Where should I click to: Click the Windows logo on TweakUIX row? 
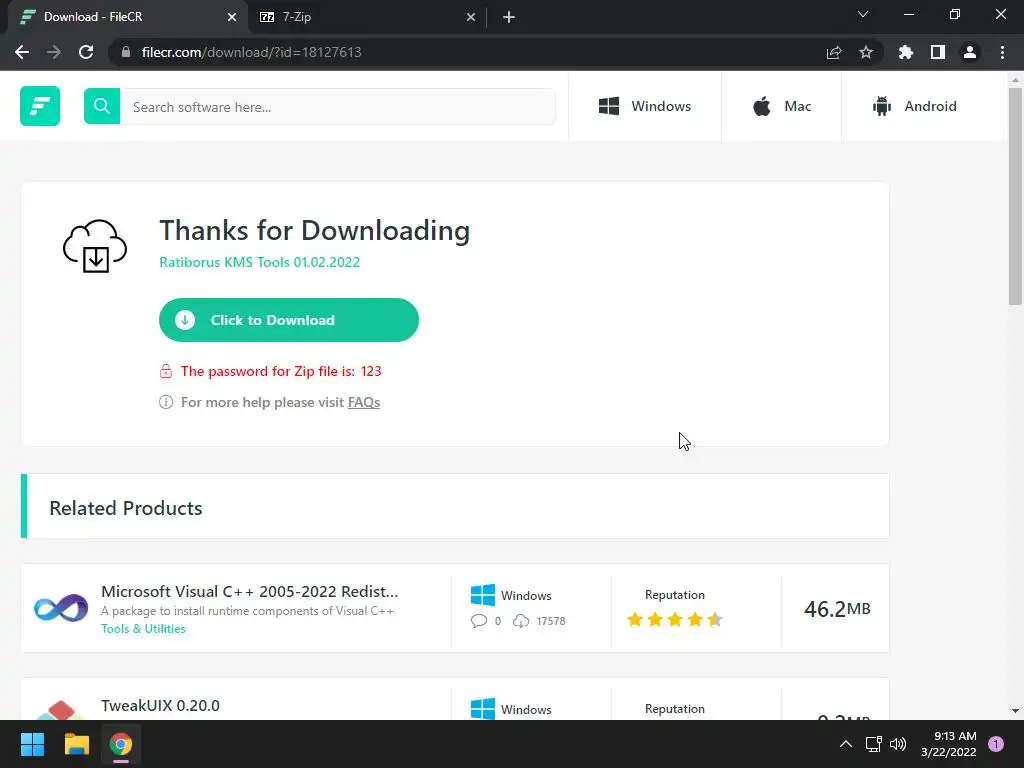coord(483,709)
